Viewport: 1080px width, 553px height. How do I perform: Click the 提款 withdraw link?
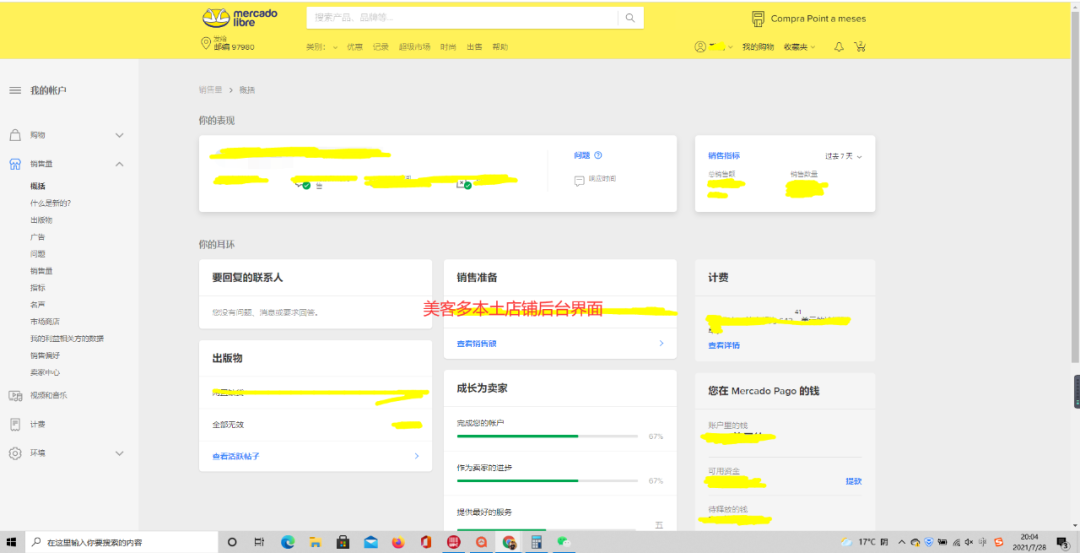coord(853,481)
